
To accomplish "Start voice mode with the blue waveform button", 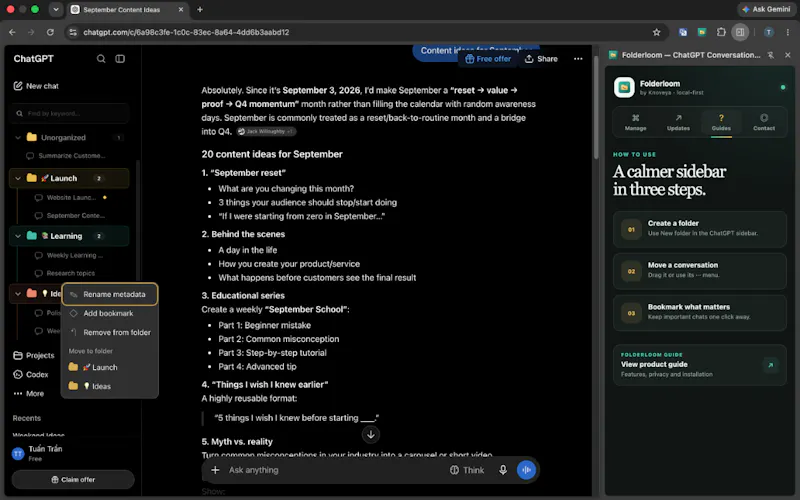I will [x=526, y=470].
